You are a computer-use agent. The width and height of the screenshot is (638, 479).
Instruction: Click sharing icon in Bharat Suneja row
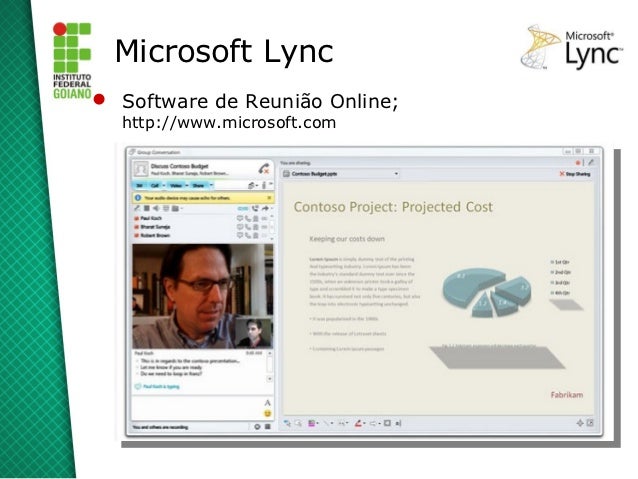(256, 227)
